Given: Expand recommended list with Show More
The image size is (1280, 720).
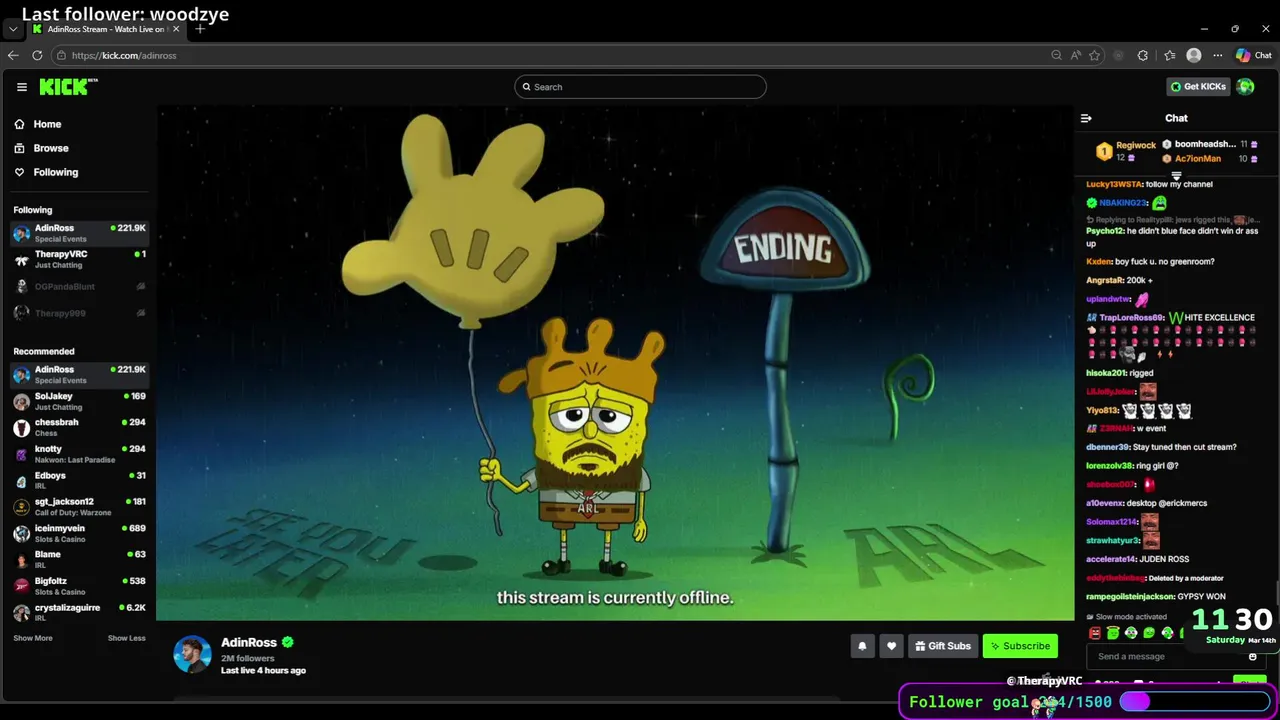Looking at the screenshot, I should click(32, 638).
